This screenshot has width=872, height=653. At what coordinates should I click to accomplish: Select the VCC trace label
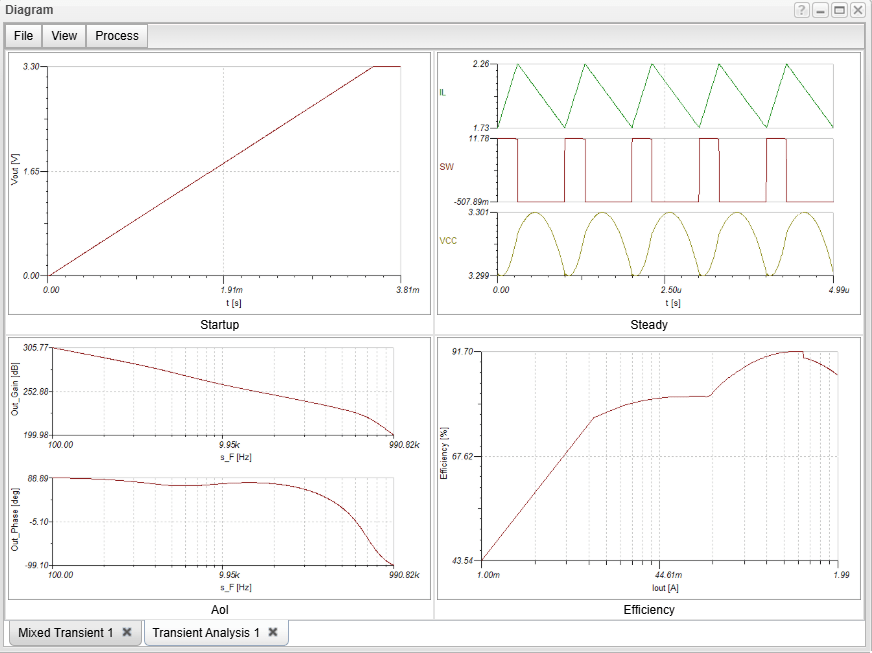click(x=449, y=241)
